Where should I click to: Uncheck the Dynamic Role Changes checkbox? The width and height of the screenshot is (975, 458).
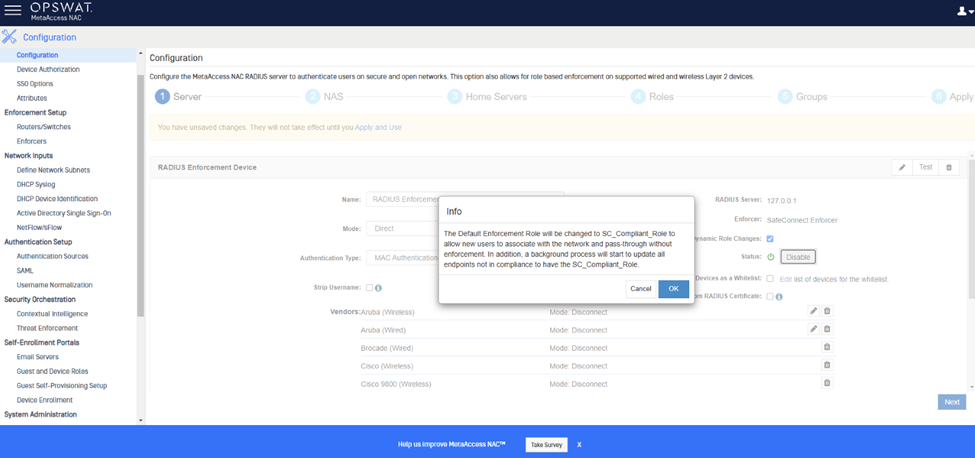tap(770, 239)
